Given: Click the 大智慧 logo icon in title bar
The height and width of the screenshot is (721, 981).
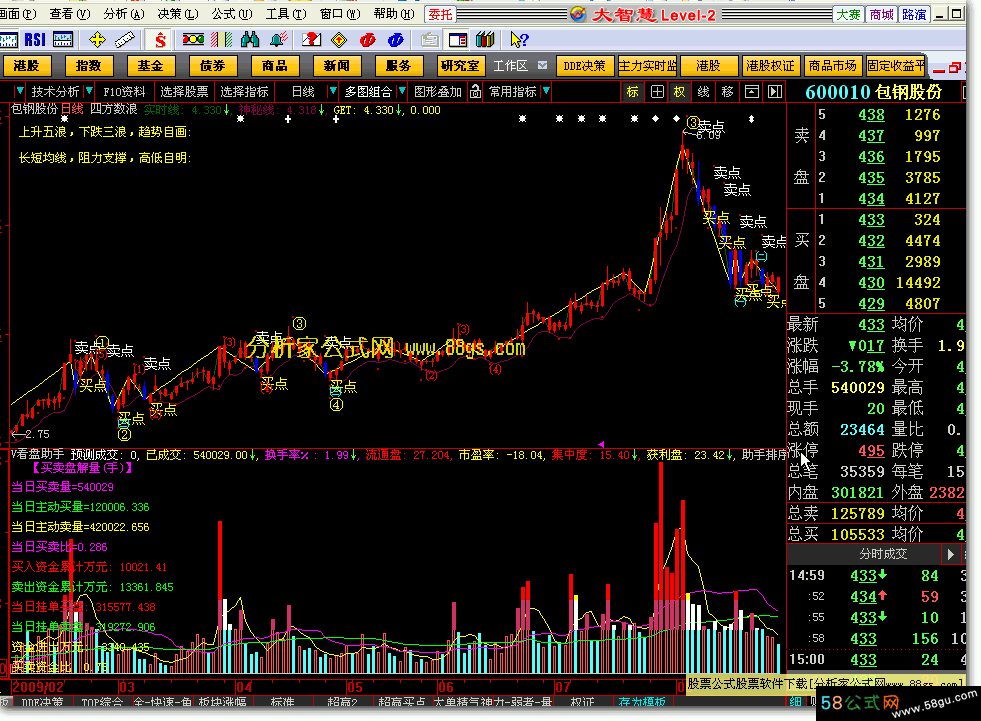Looking at the screenshot, I should click(578, 14).
